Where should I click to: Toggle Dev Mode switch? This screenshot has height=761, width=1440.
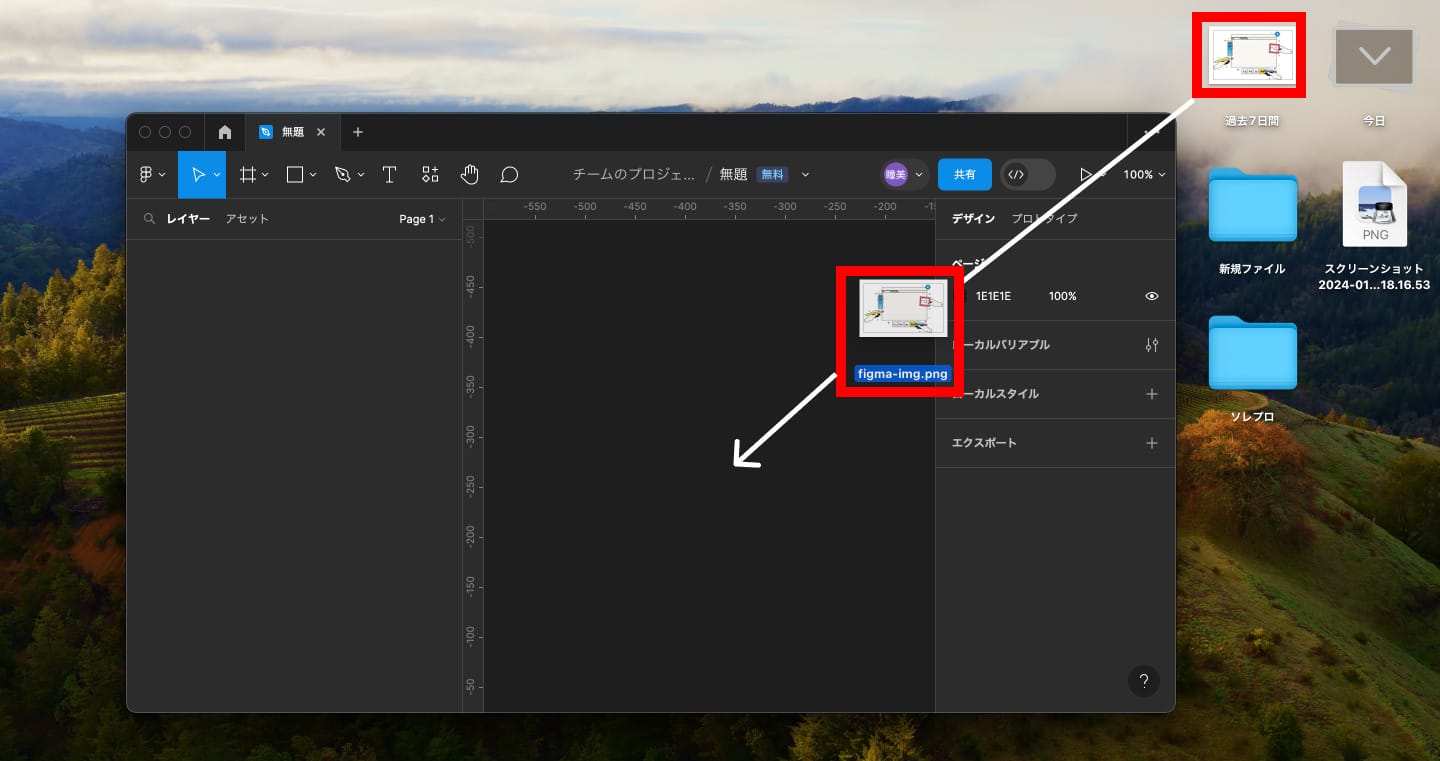click(1028, 174)
